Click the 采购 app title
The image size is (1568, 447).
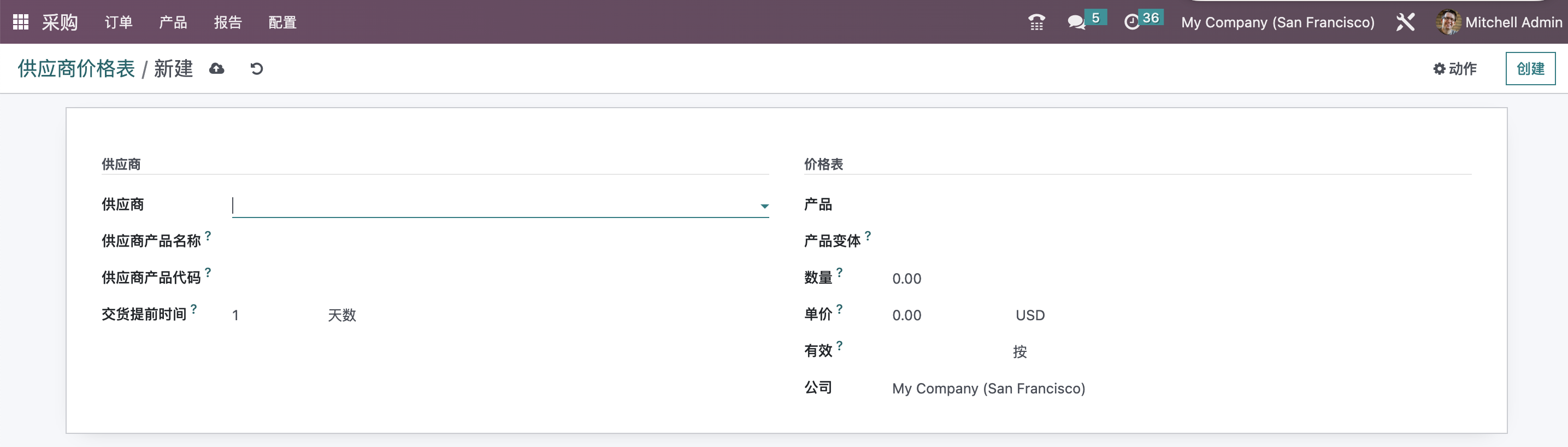point(60,22)
